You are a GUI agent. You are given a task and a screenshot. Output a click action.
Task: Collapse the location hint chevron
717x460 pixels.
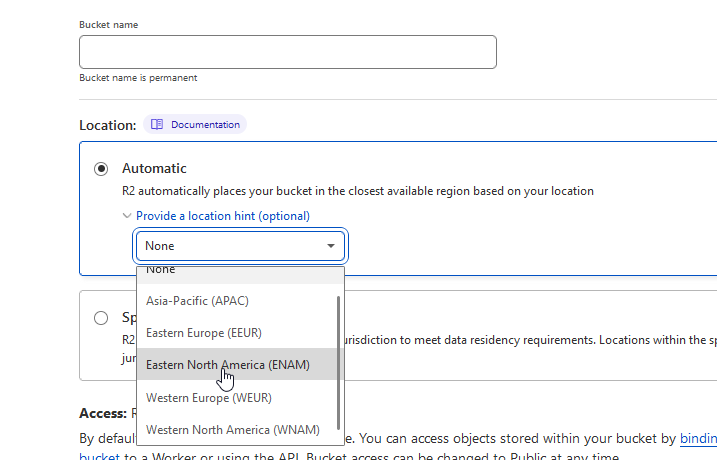127,216
